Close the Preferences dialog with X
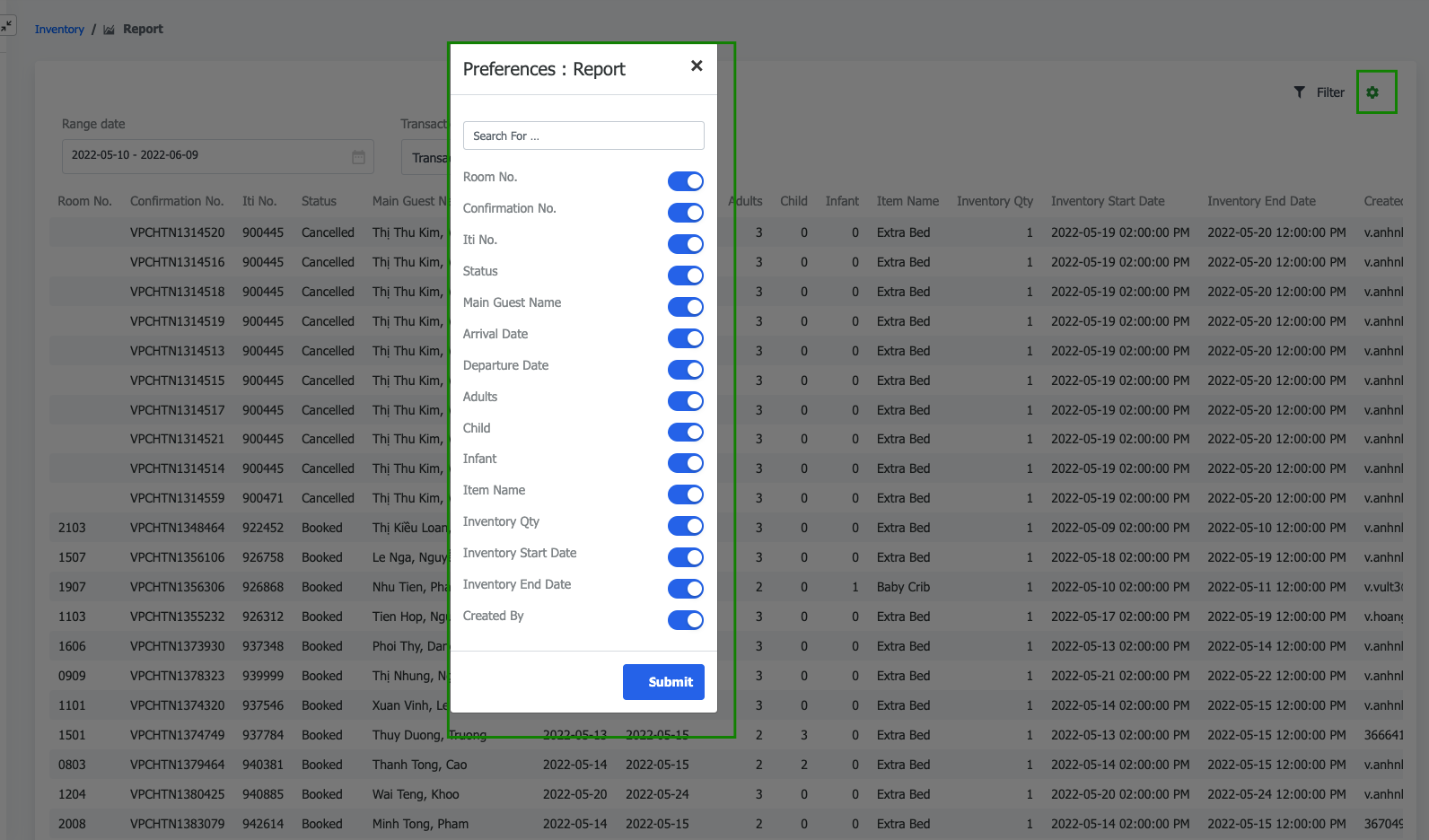 tap(697, 66)
